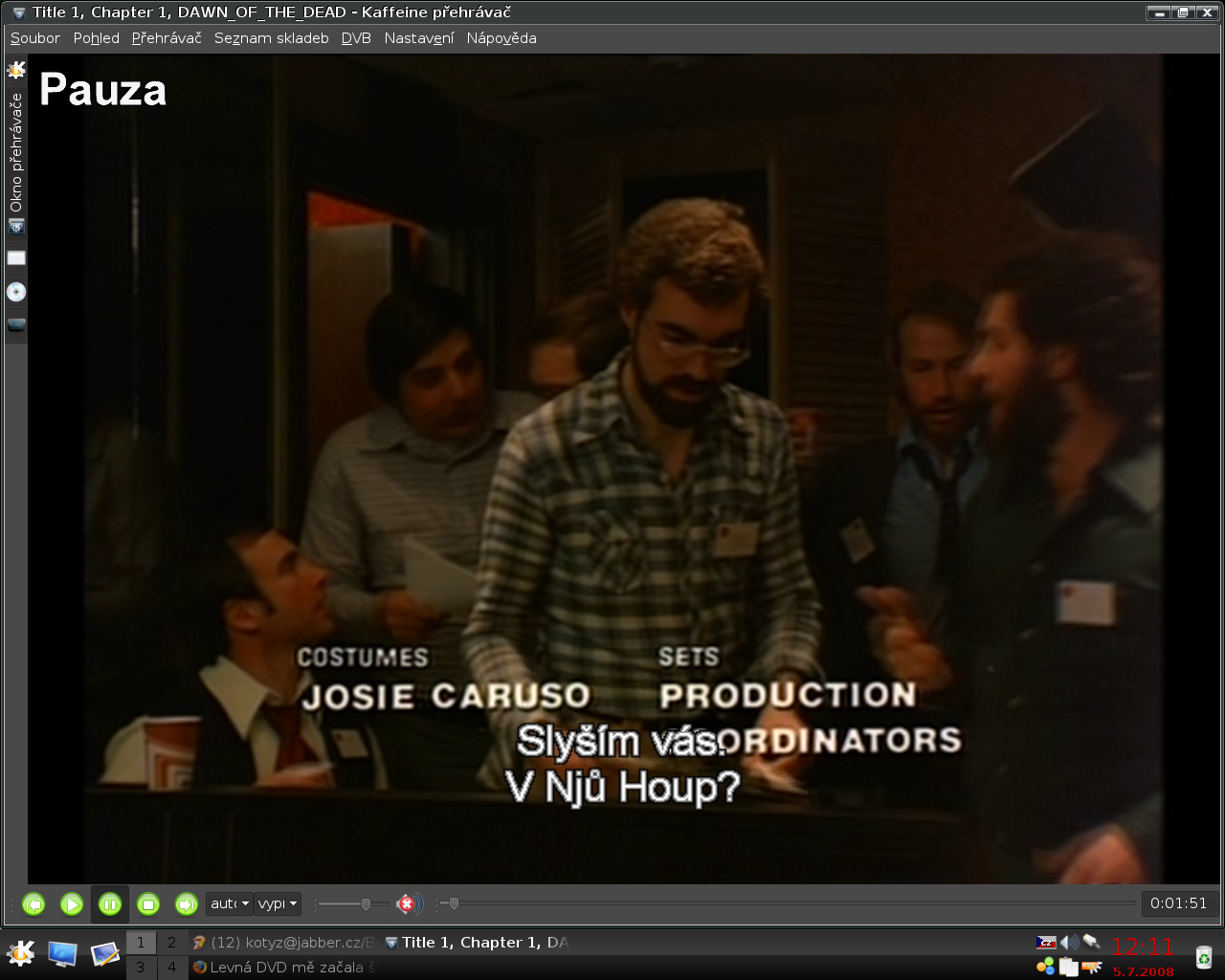Launch the picture editor panel icon
The image size is (1225, 980).
coord(104,953)
